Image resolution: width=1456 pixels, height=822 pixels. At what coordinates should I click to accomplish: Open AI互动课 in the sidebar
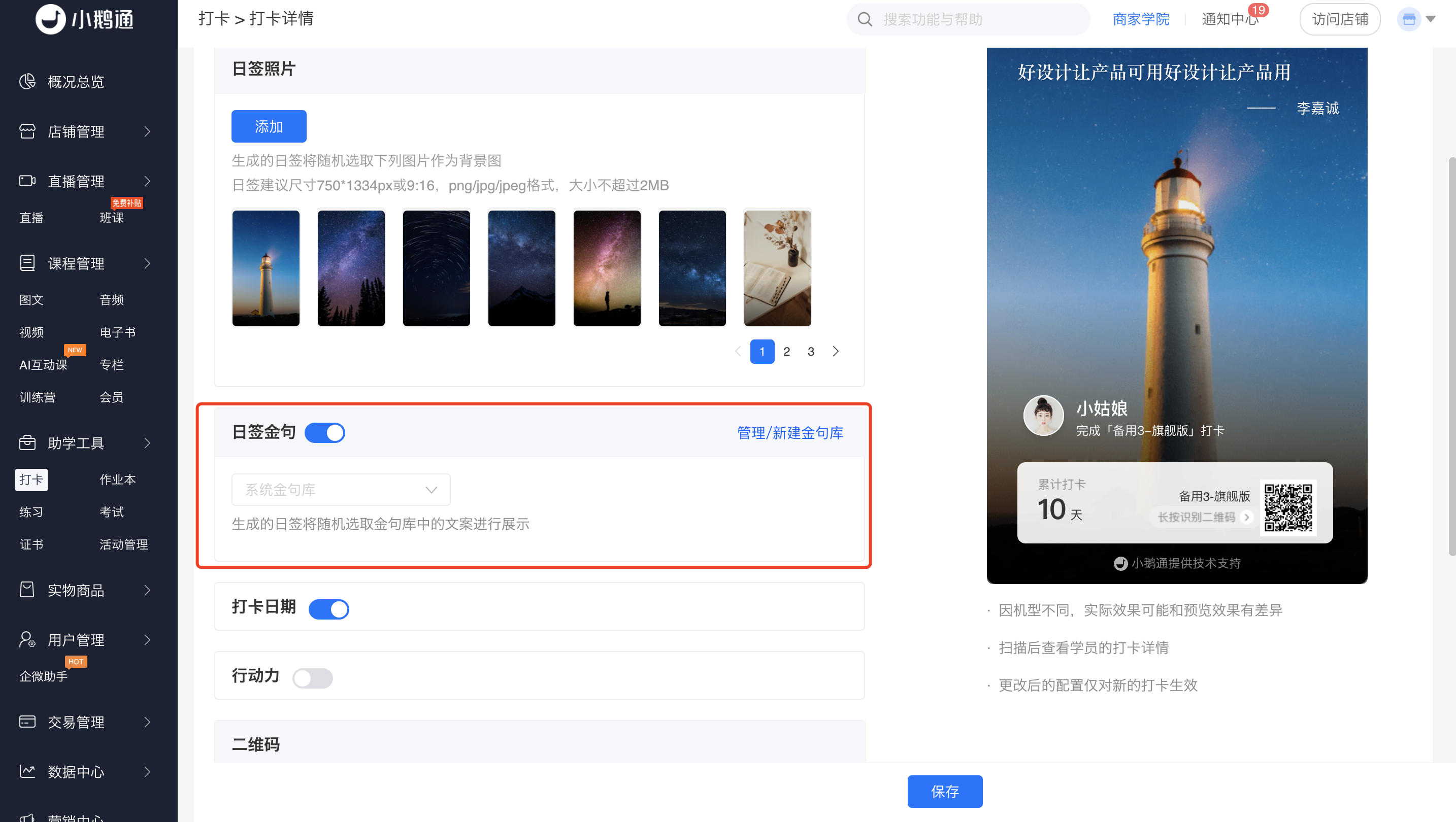43,365
